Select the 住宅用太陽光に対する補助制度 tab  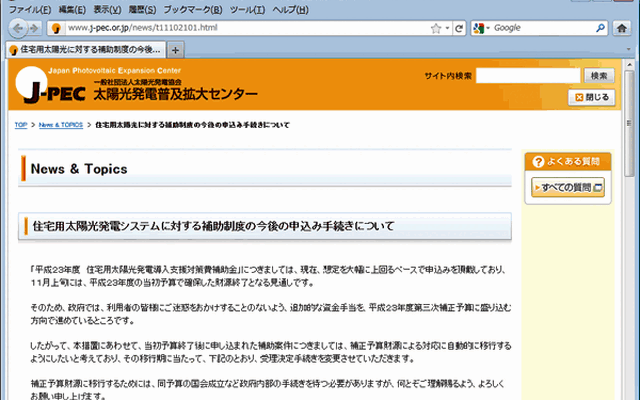[86, 50]
